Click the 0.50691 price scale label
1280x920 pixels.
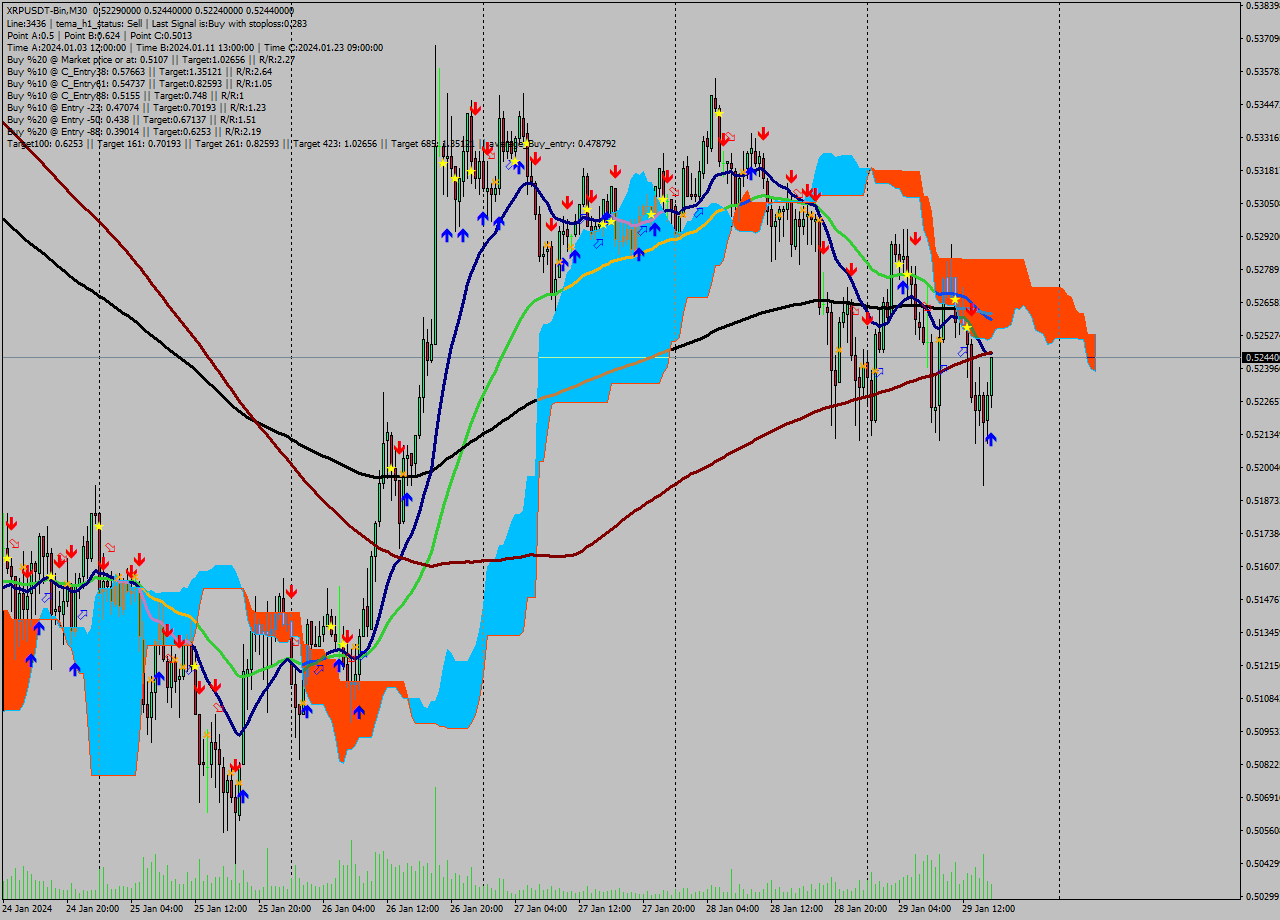[1262, 798]
